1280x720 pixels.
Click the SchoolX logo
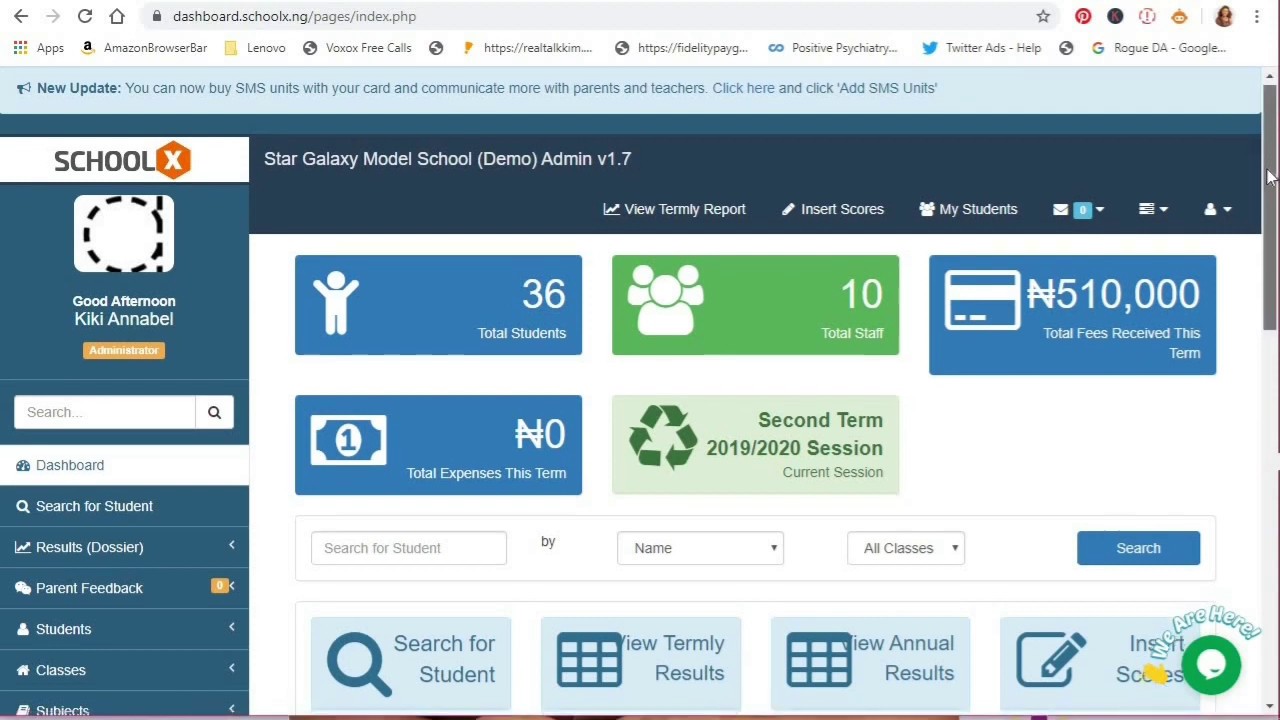pos(122,160)
